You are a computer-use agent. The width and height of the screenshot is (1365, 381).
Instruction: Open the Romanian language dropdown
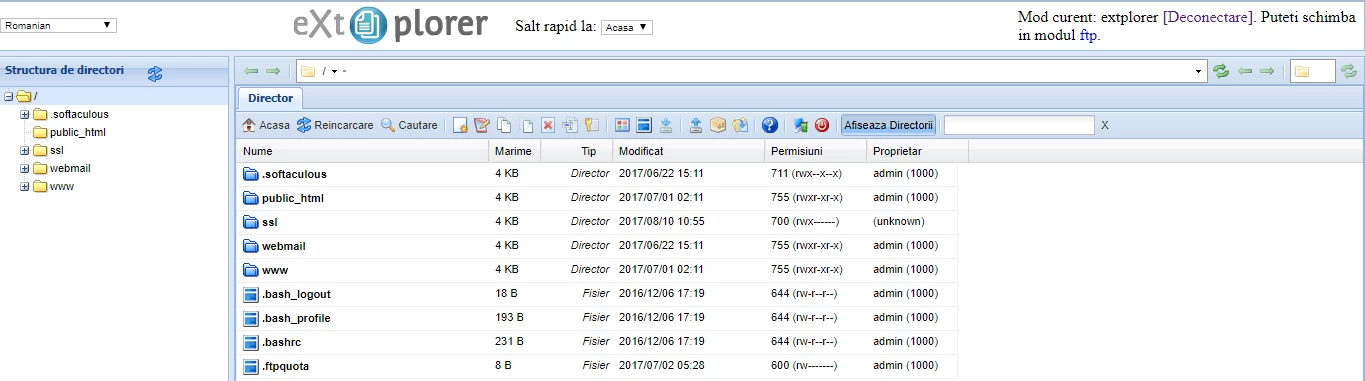(x=59, y=25)
